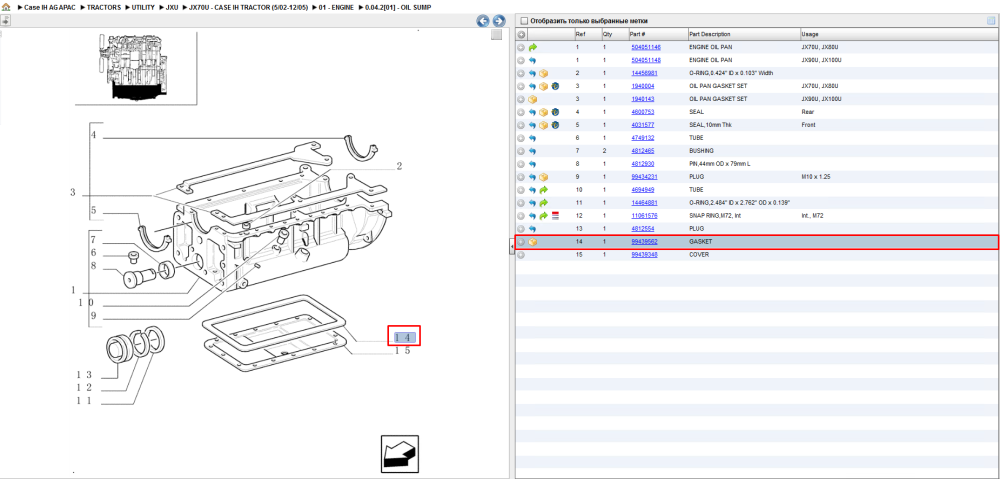Collapse the parts list with the splitter handle
The width and height of the screenshot is (1000, 479).
(511, 246)
